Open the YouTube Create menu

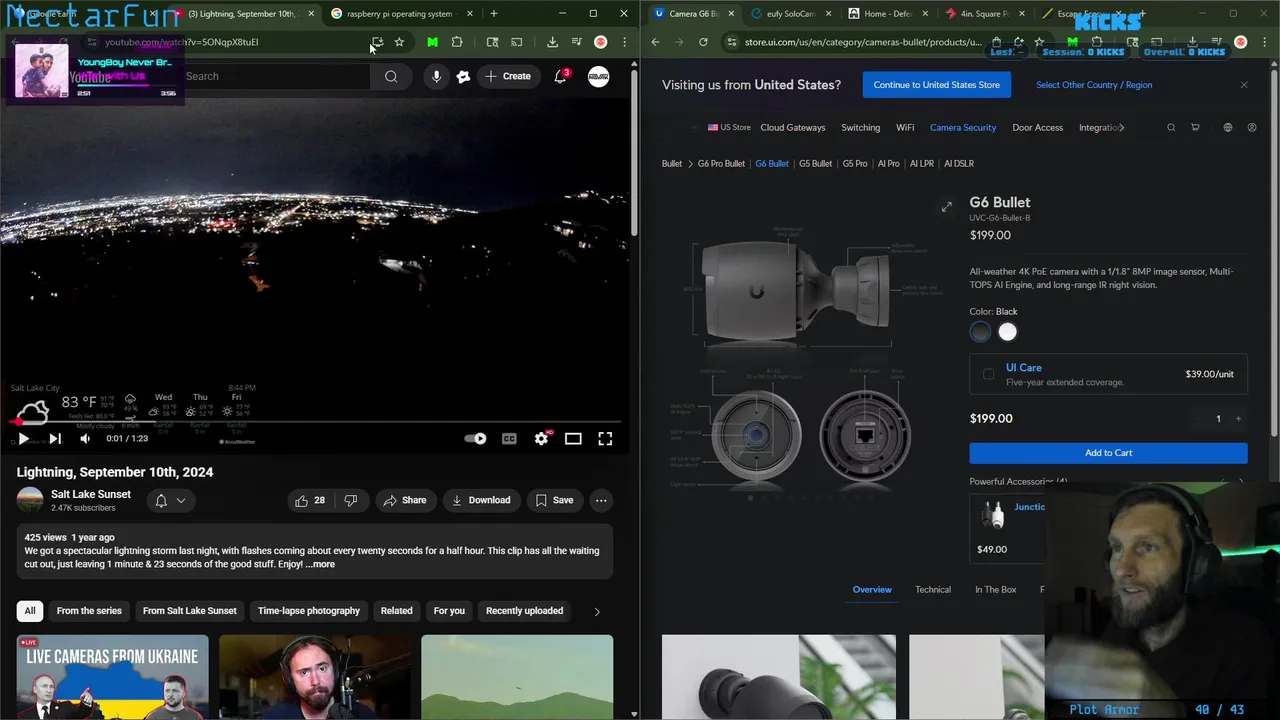click(x=508, y=76)
